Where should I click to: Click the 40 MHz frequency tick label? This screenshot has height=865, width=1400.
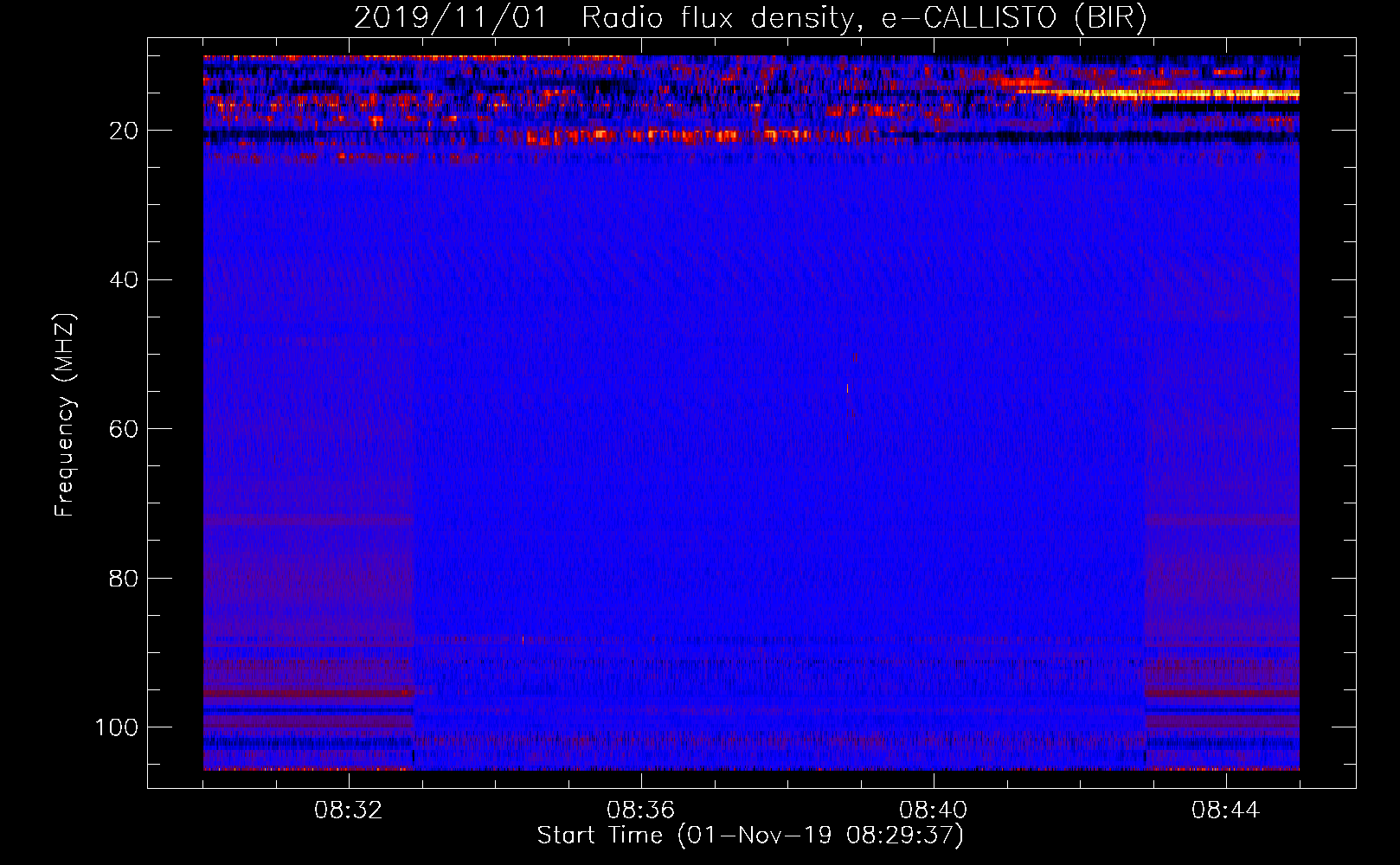point(124,280)
